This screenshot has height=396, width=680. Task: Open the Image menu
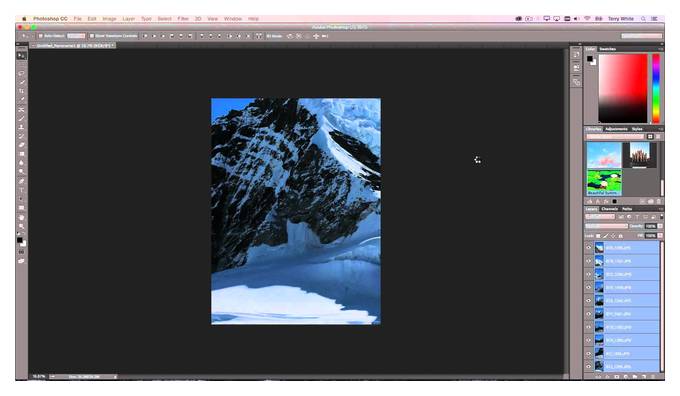coord(109,19)
